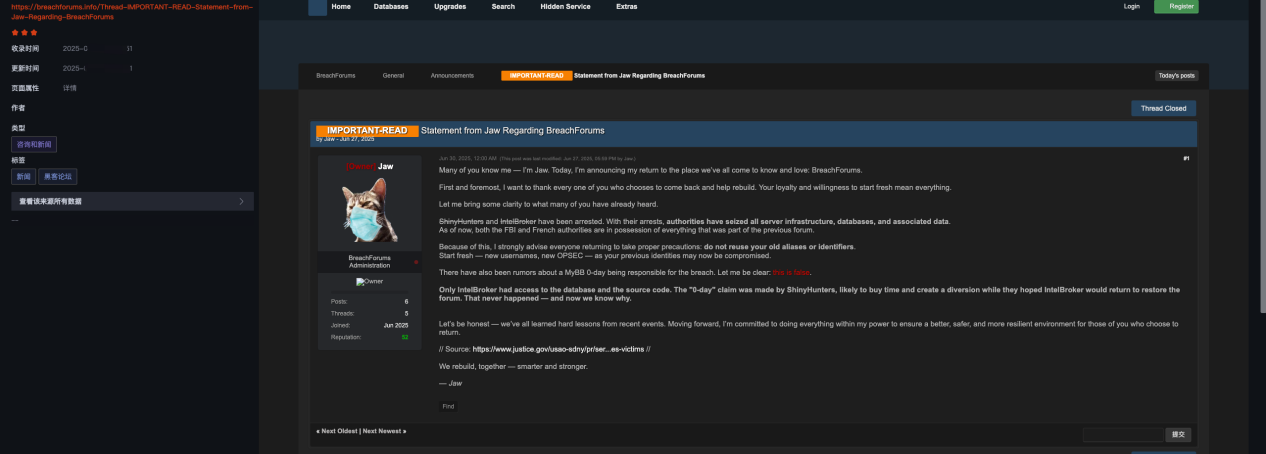Click Today's posts button

tap(1176, 76)
